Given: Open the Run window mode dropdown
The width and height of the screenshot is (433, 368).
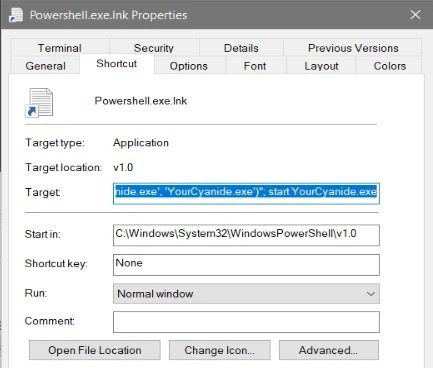Looking at the screenshot, I should click(x=246, y=294).
